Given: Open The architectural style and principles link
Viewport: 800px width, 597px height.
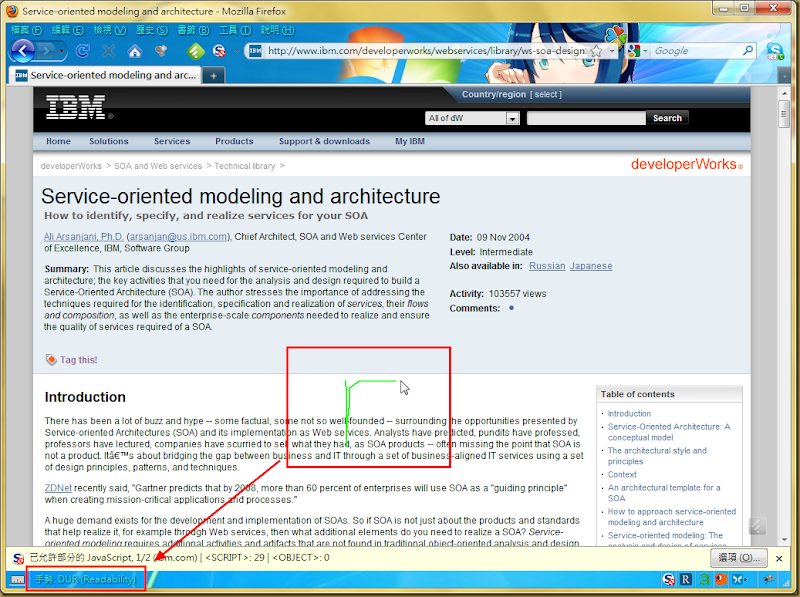Looking at the screenshot, I should [x=657, y=456].
